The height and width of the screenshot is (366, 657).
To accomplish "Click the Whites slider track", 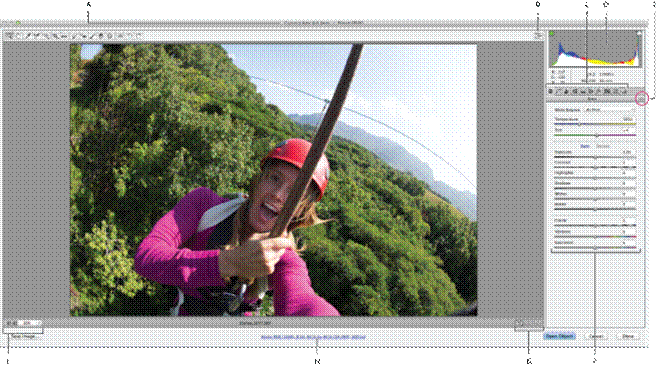I will 595,199.
